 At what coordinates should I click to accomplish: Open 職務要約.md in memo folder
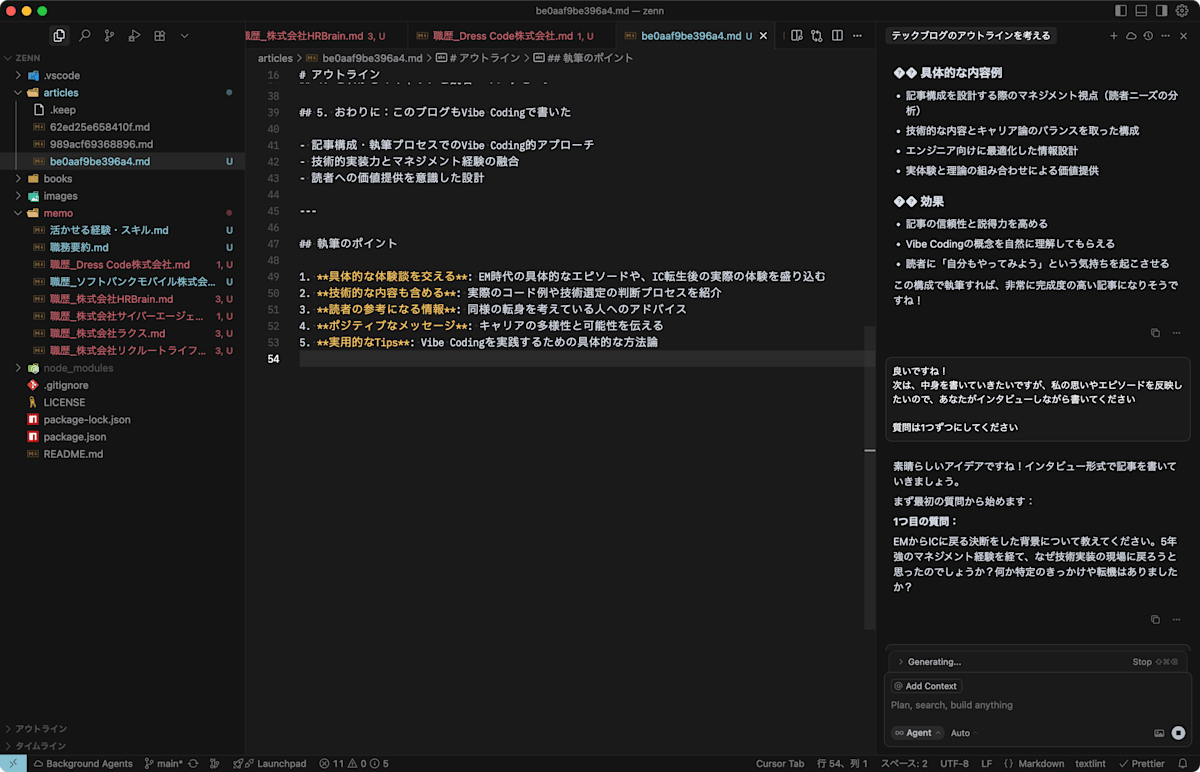click(122, 247)
